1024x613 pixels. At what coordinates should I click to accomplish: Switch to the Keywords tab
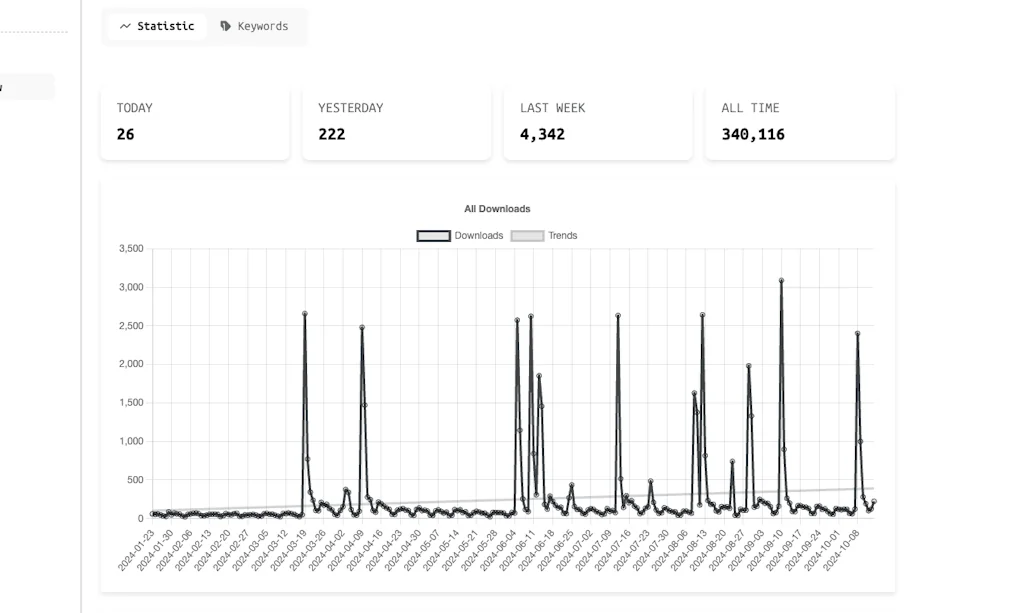click(x=256, y=26)
